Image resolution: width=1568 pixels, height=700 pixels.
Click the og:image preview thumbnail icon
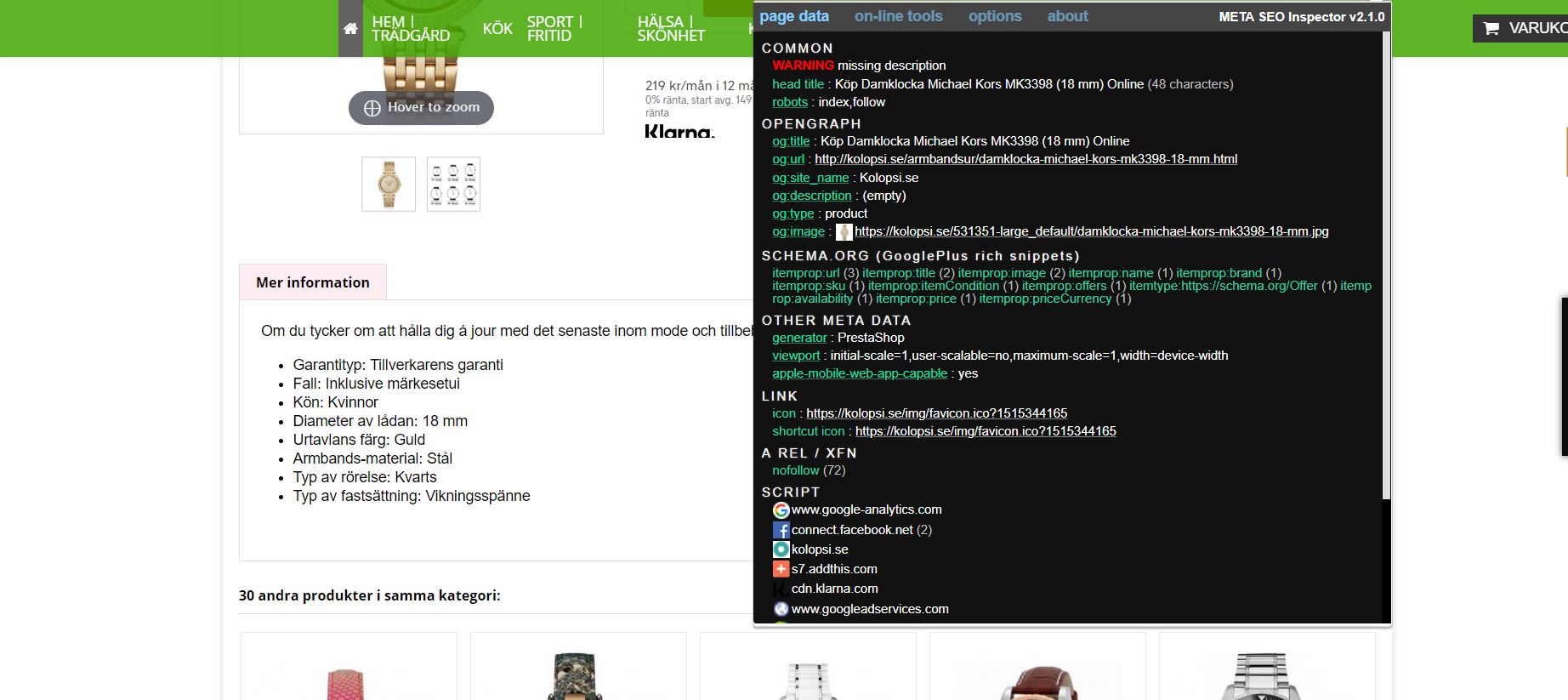(x=844, y=231)
